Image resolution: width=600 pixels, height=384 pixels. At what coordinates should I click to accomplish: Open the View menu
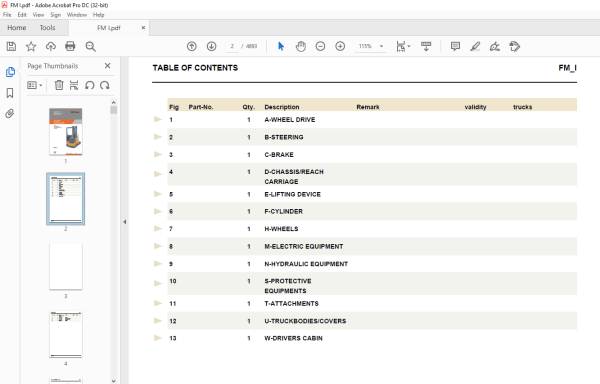pos(38,15)
